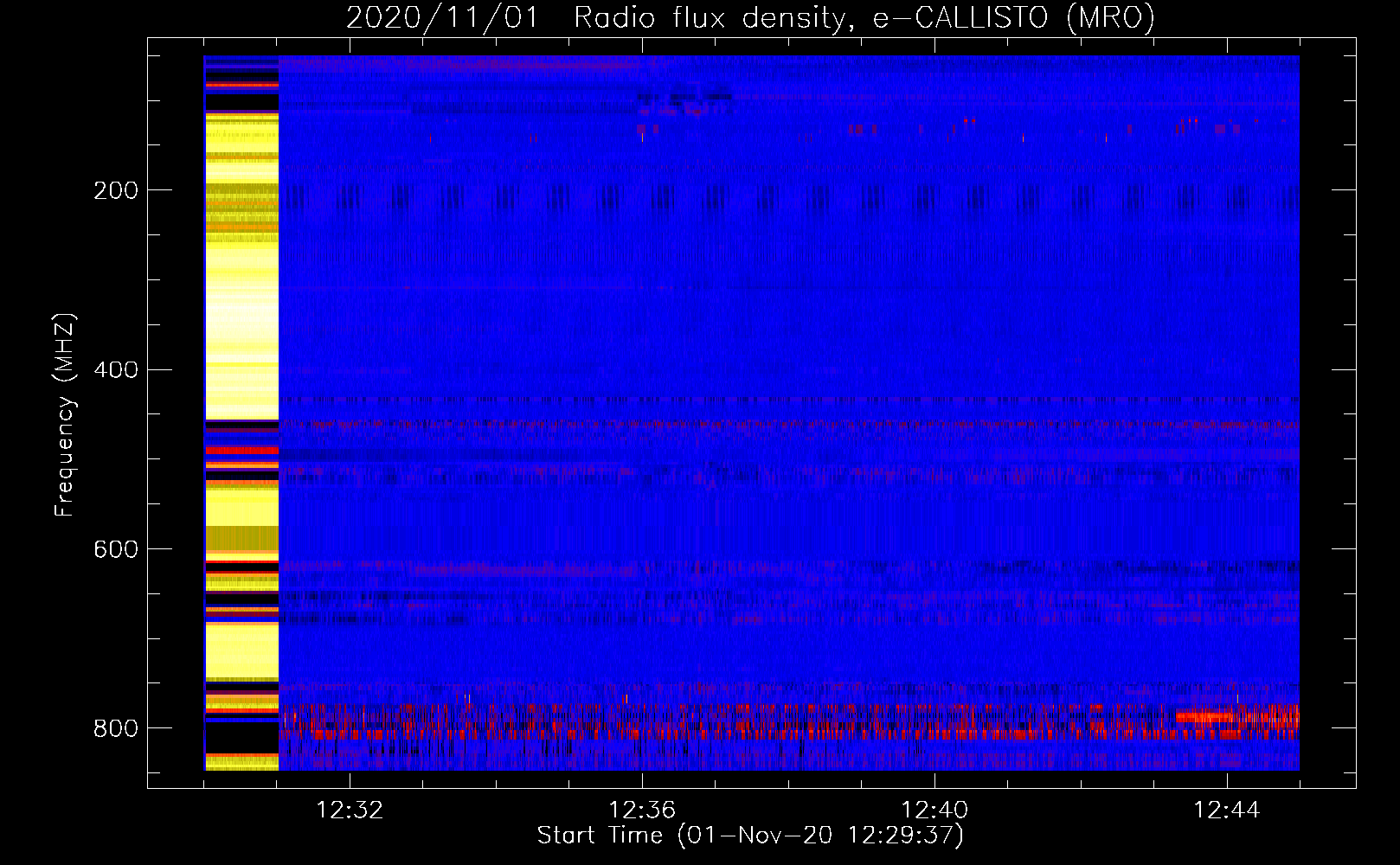
Task: Click the '12:40' time tick label
Action: (x=934, y=810)
